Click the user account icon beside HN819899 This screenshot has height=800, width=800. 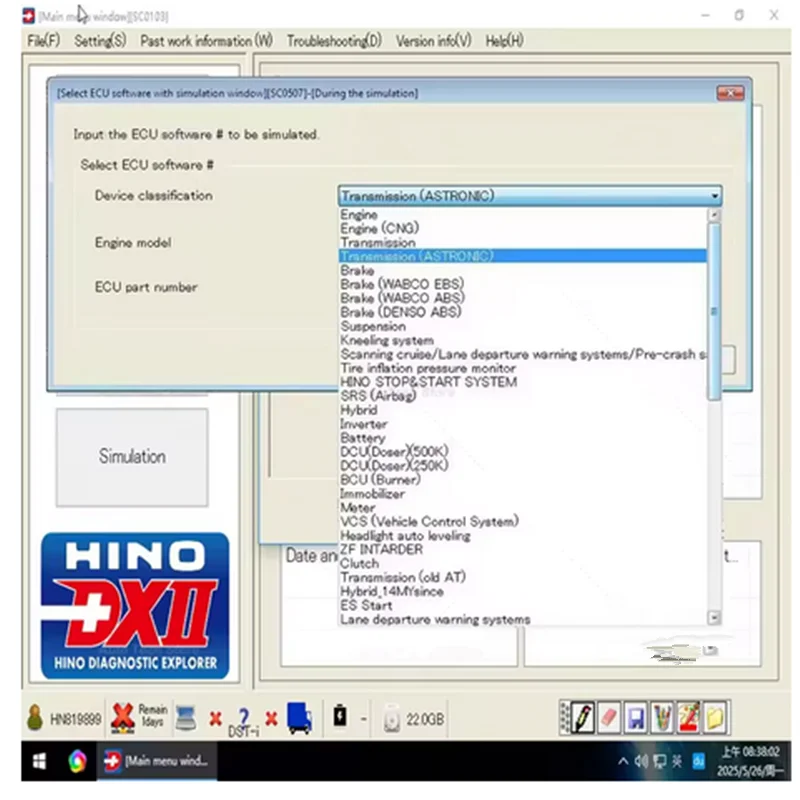point(35,717)
